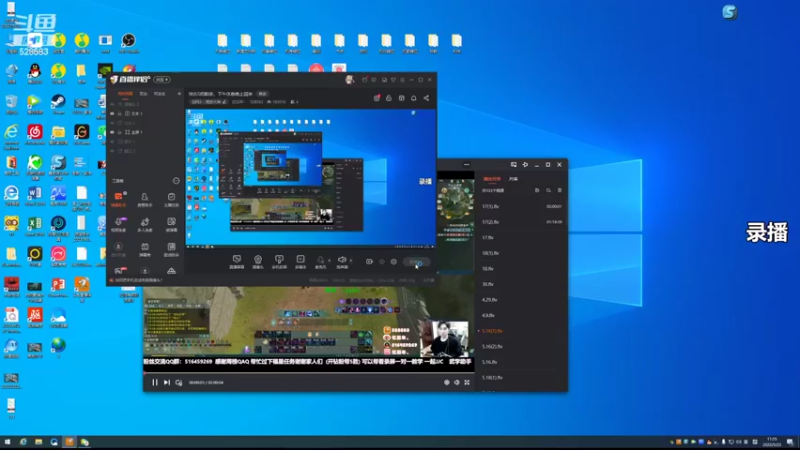Open the taskbar clock
800x450 pixels.
(772, 442)
